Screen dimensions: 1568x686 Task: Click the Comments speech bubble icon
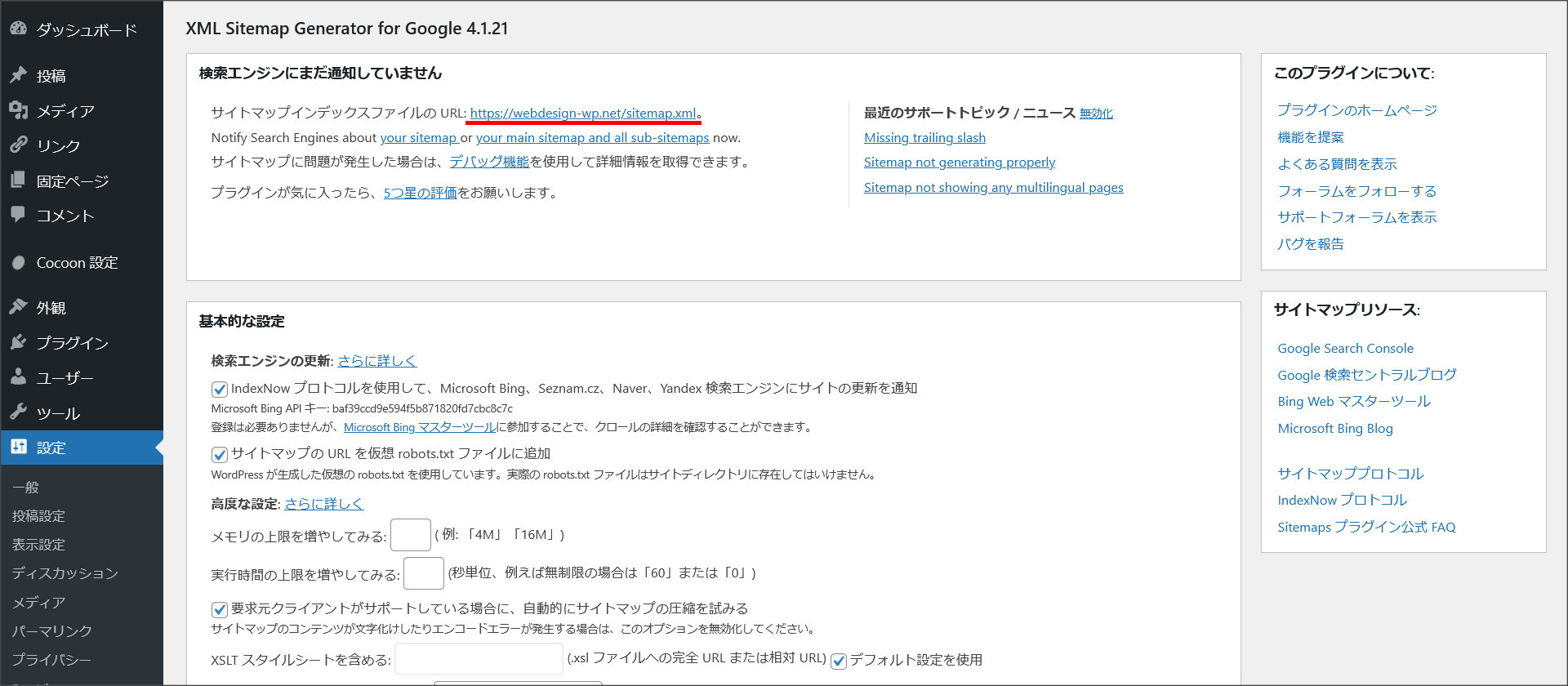pyautogui.click(x=18, y=215)
